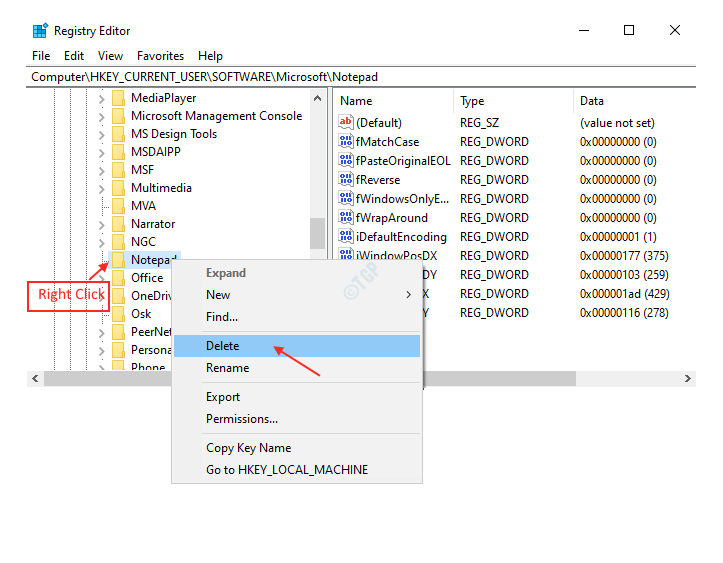Expand the MediaPlayer key
The height and width of the screenshot is (563, 723).
click(101, 99)
